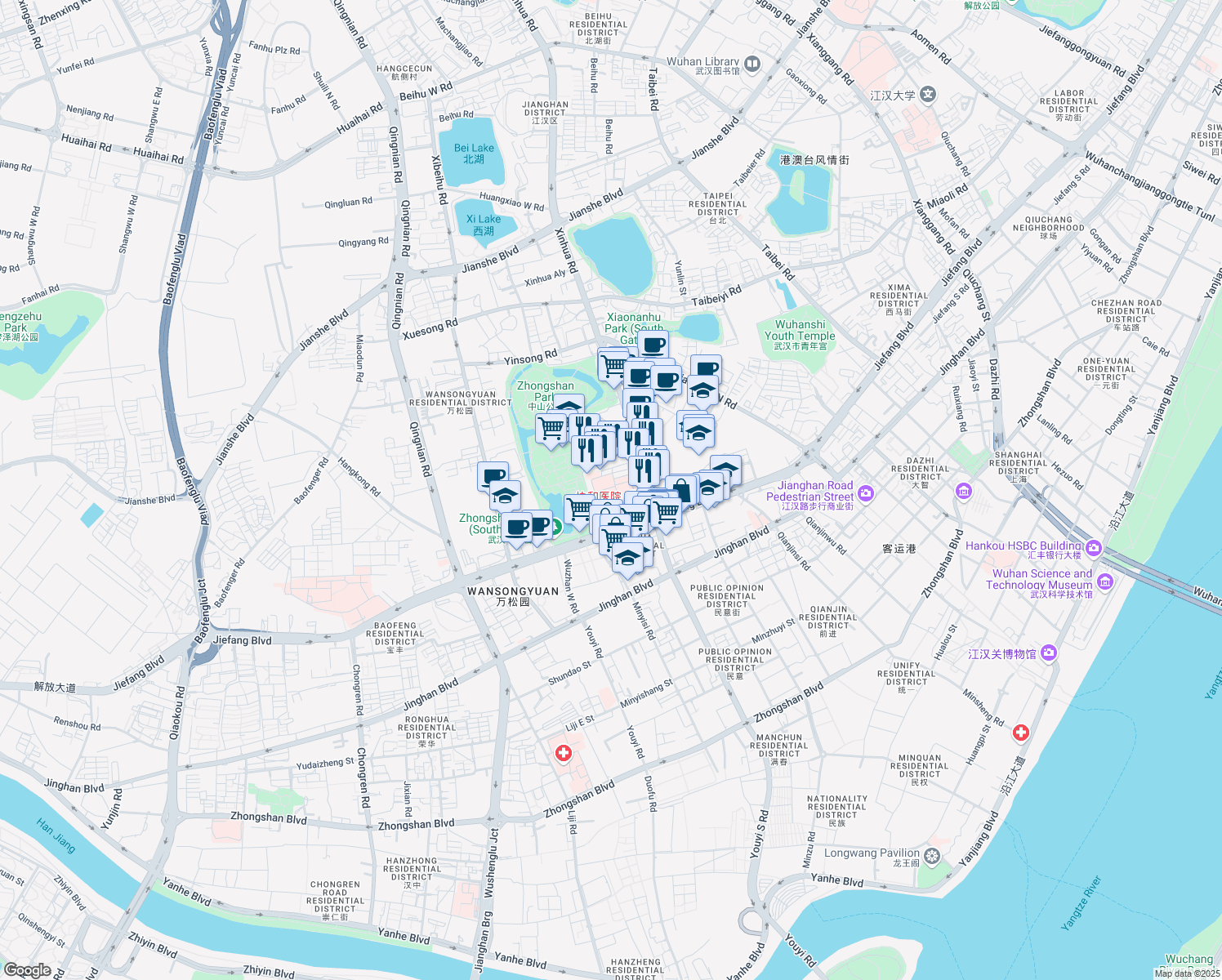The height and width of the screenshot is (980, 1222).
Task: Click the Hankou HSBC Building place label
Action: 1026,546
